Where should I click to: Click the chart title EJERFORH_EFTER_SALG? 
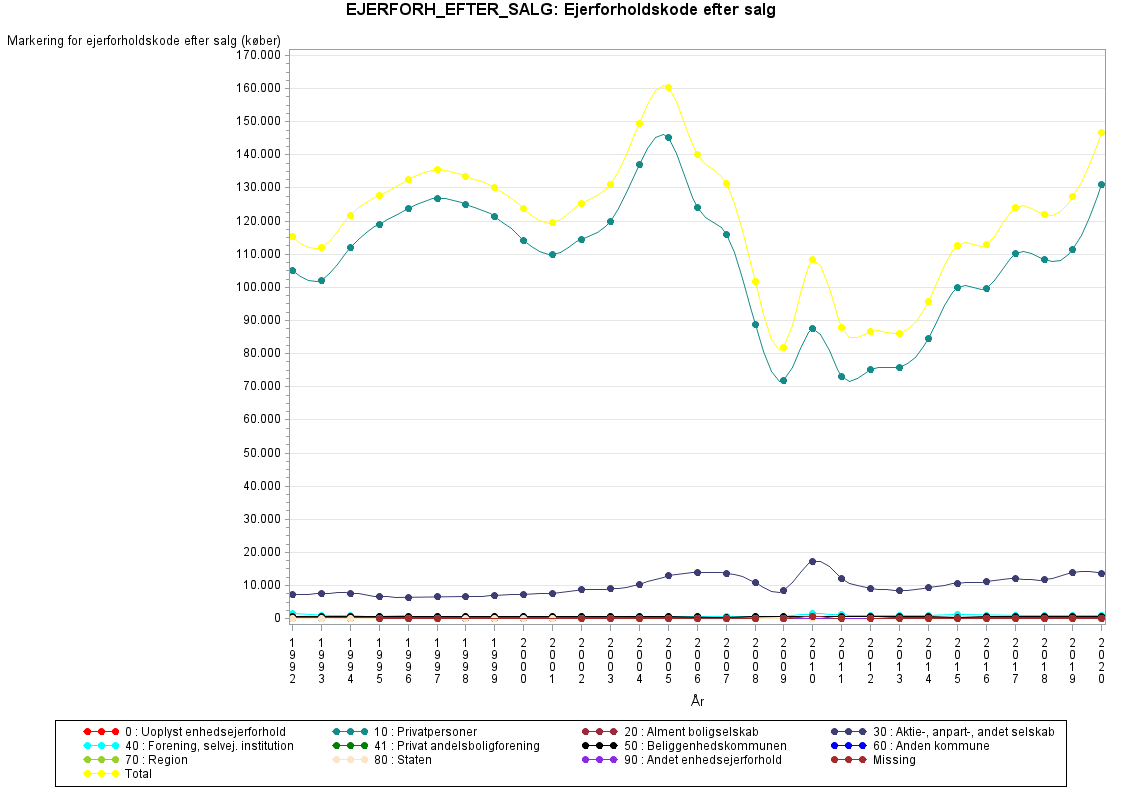pos(560,11)
